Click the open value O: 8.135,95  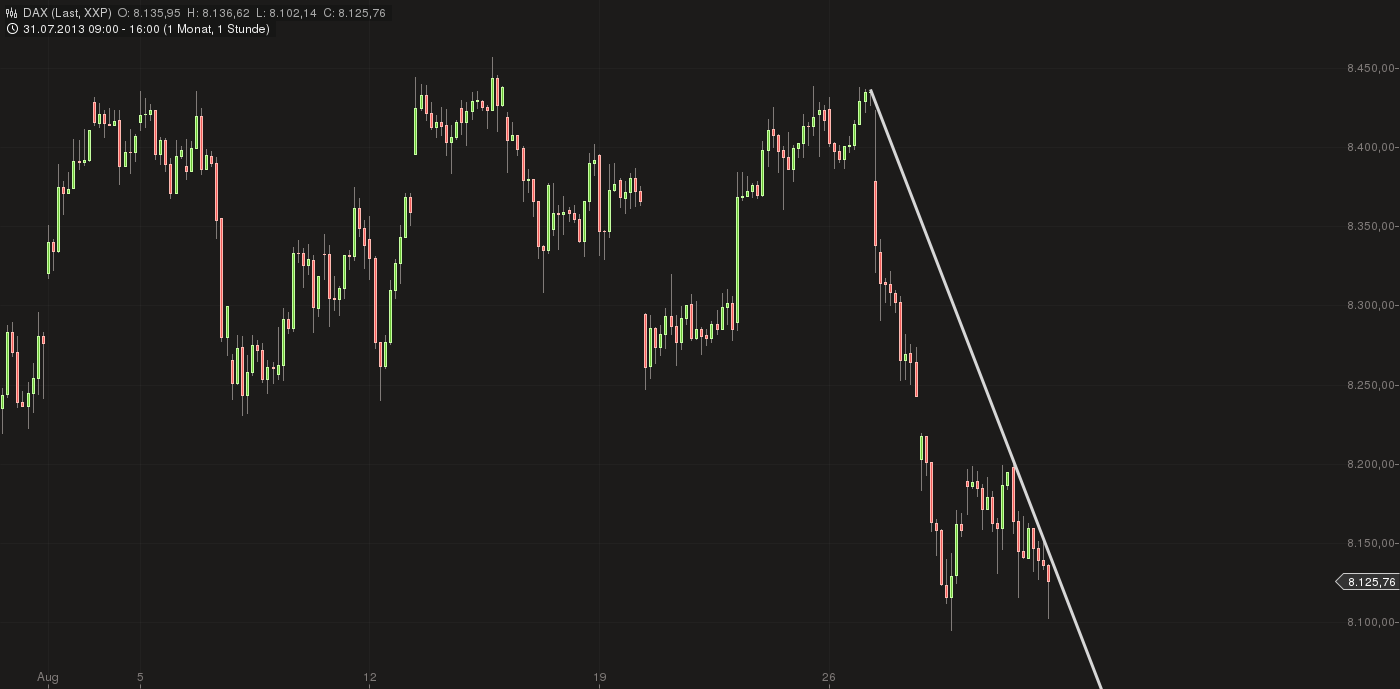click(149, 13)
